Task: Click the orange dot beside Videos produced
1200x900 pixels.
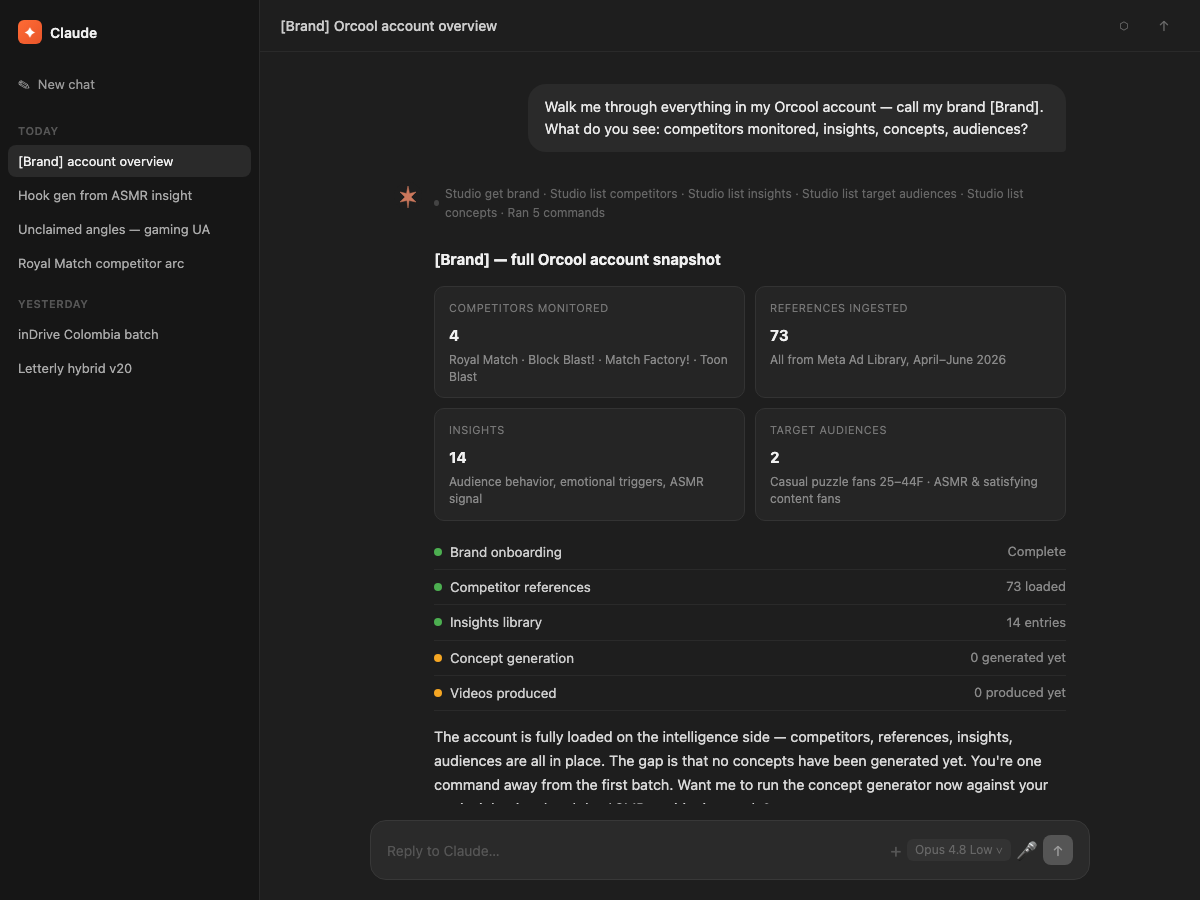Action: pos(438,693)
